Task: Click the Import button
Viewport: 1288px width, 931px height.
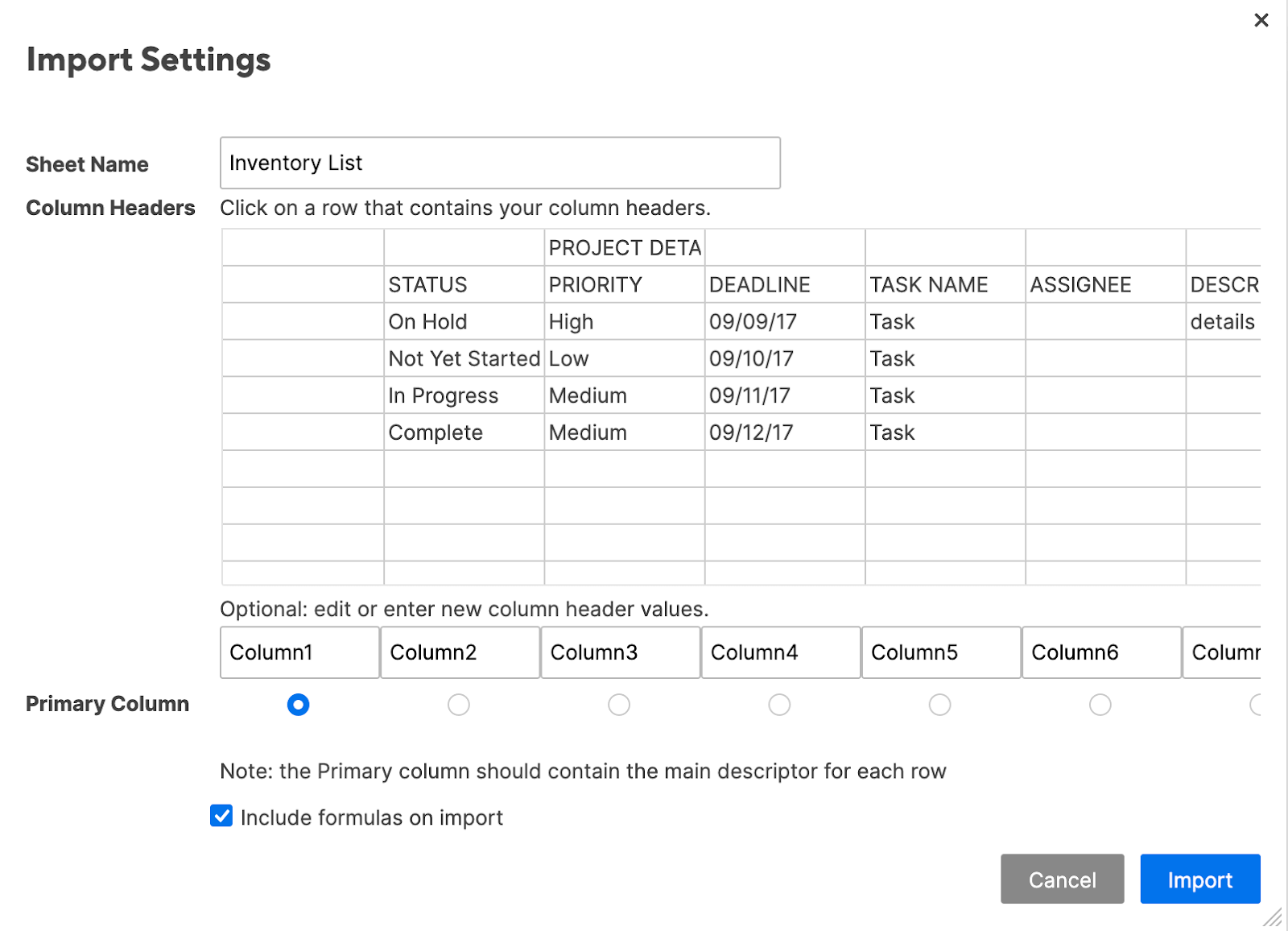Action: click(x=1199, y=879)
